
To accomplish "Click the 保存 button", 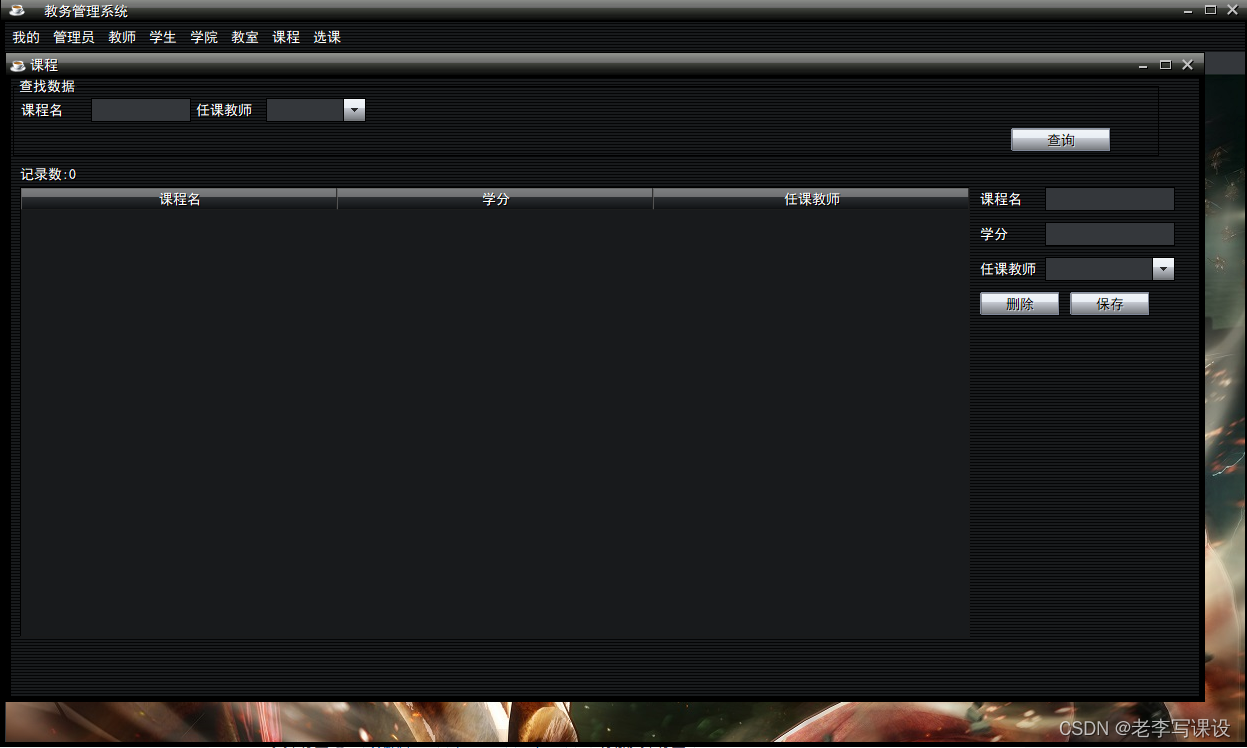I will coord(1109,304).
